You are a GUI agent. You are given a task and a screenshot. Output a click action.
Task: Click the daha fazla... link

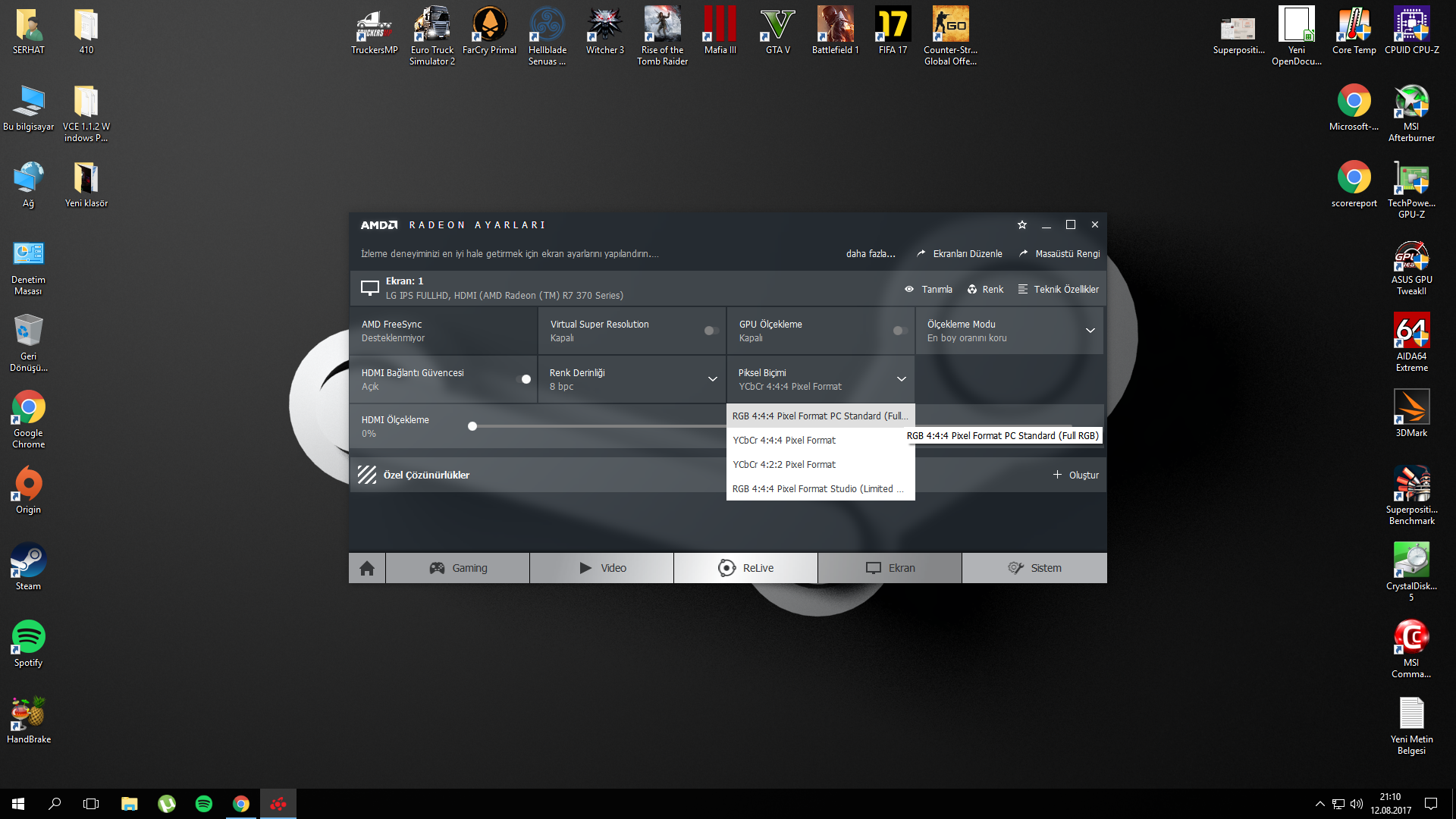871,254
